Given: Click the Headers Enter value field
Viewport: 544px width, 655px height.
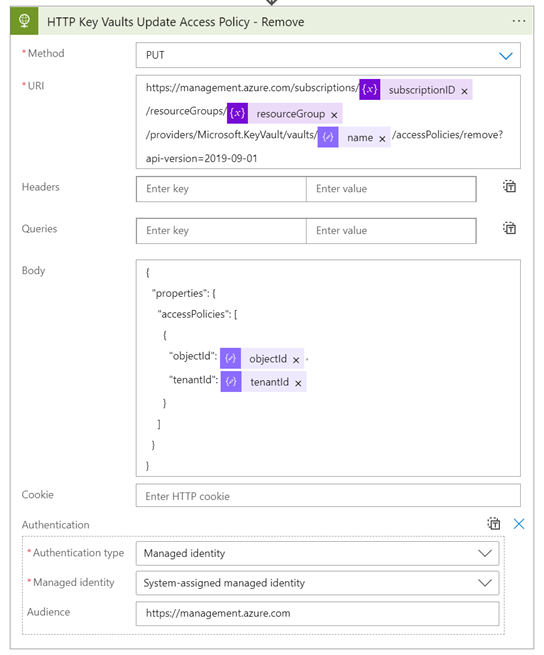Looking at the screenshot, I should pyautogui.click(x=391, y=189).
